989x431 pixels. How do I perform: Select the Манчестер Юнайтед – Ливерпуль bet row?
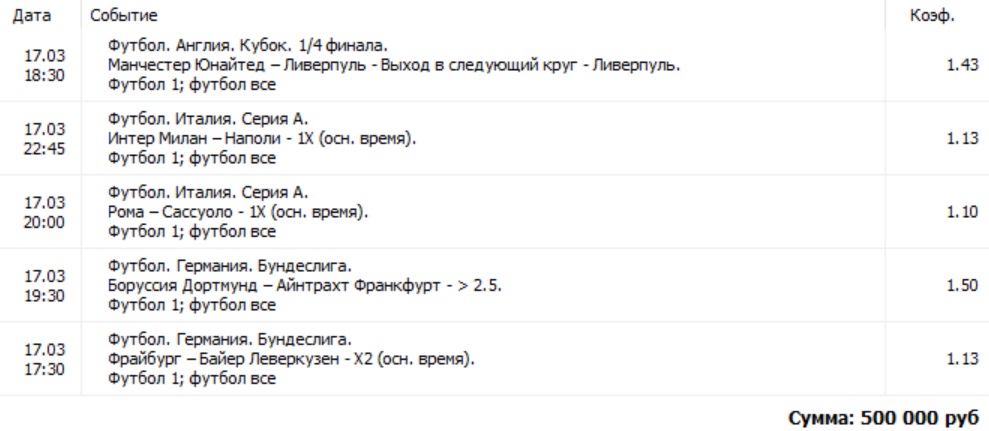[x=494, y=65]
